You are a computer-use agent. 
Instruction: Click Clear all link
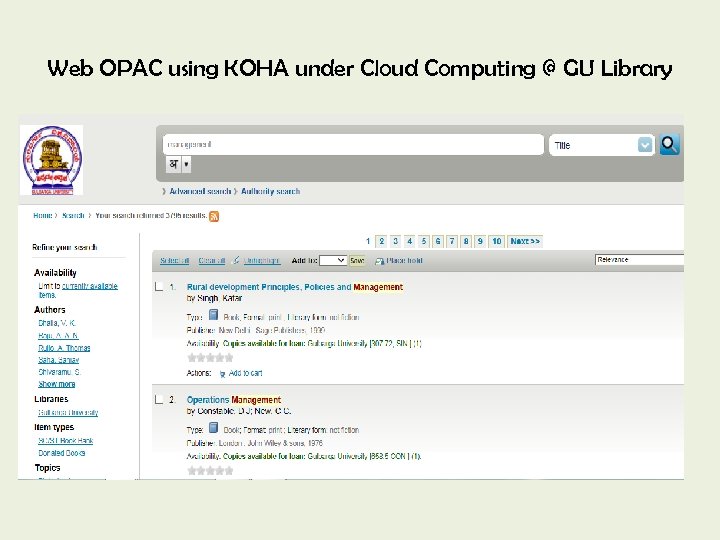212,260
